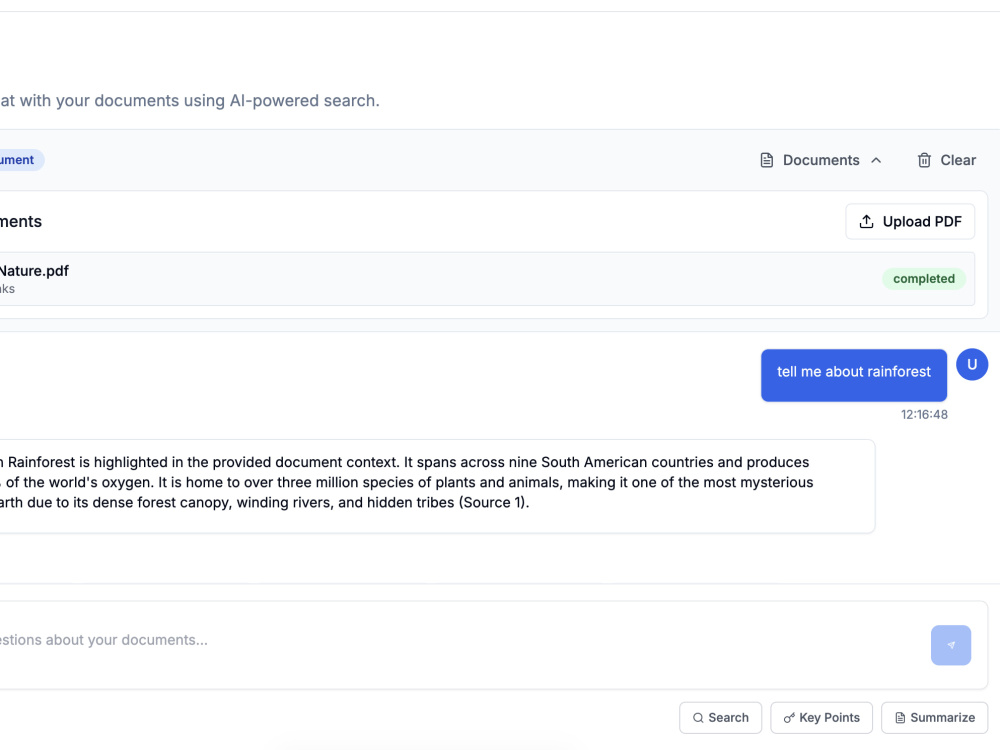Viewport: 1000px width, 750px height.
Task: Click the Key Points button
Action: 821,717
